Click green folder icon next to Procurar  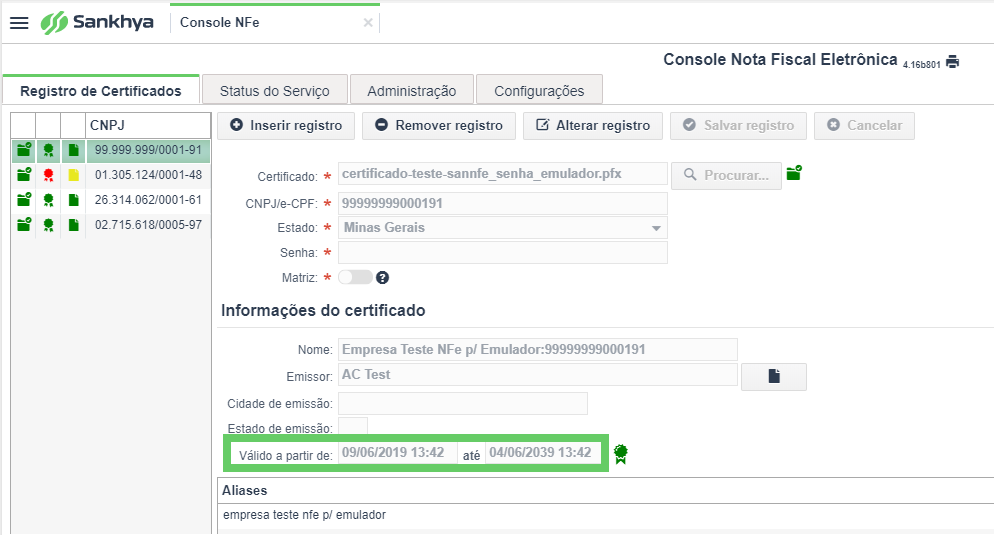[x=794, y=173]
